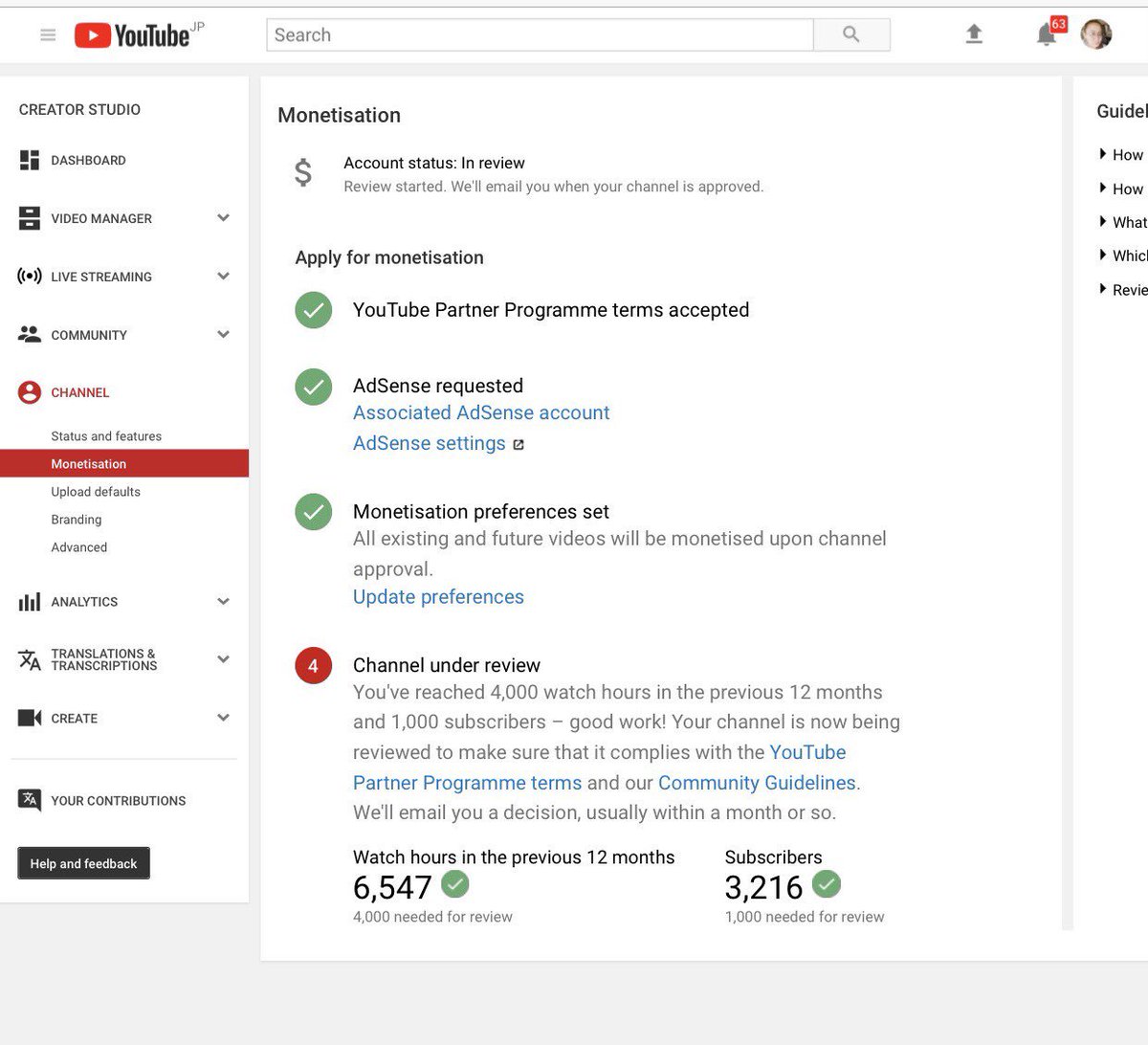Expand the 'Revie' guideline triangle
The image size is (1148, 1045).
[x=1103, y=289]
